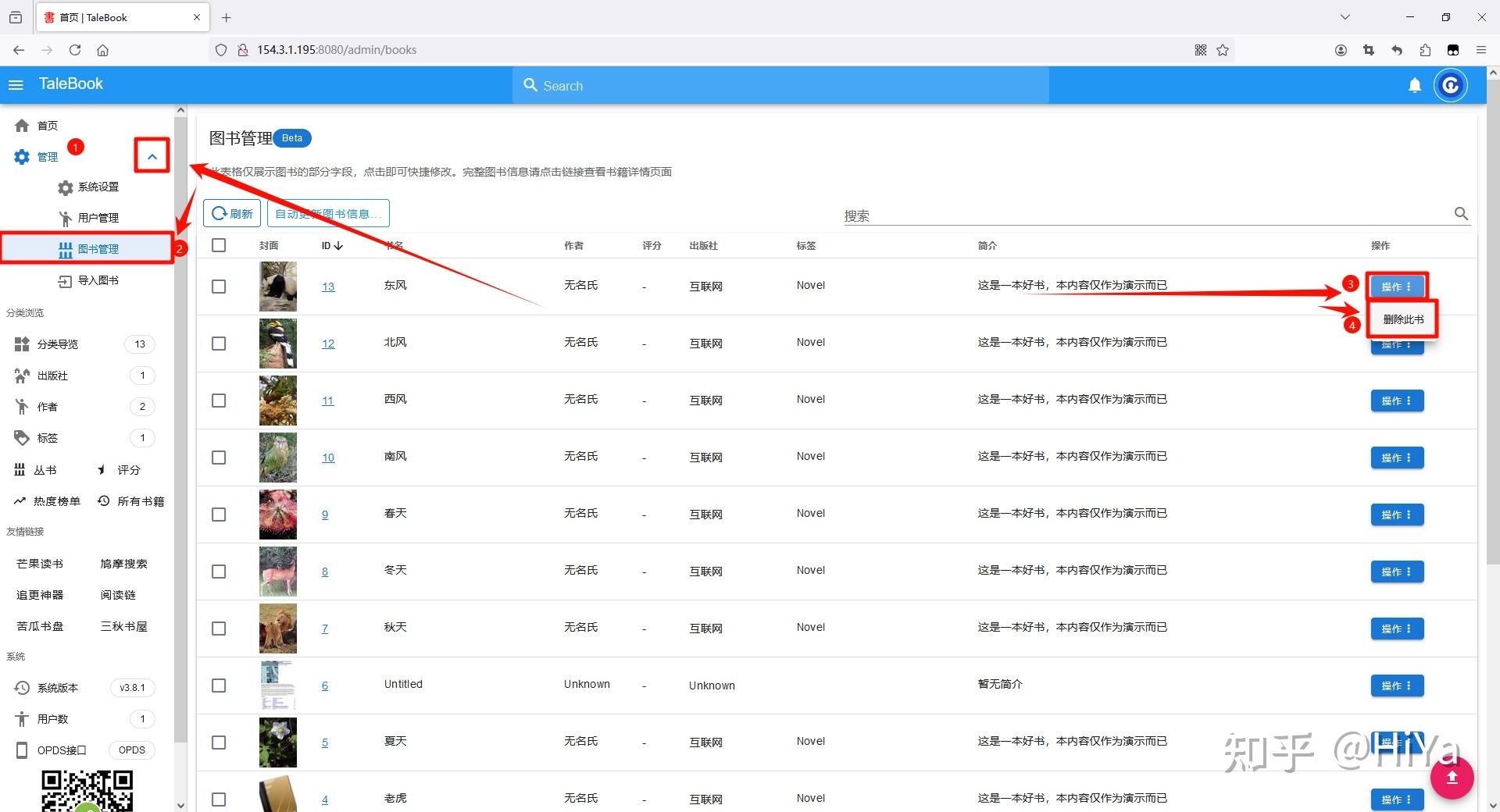Screen dimensions: 1500x812
Task: Collapse the 管理 section chevron
Action: [152, 155]
